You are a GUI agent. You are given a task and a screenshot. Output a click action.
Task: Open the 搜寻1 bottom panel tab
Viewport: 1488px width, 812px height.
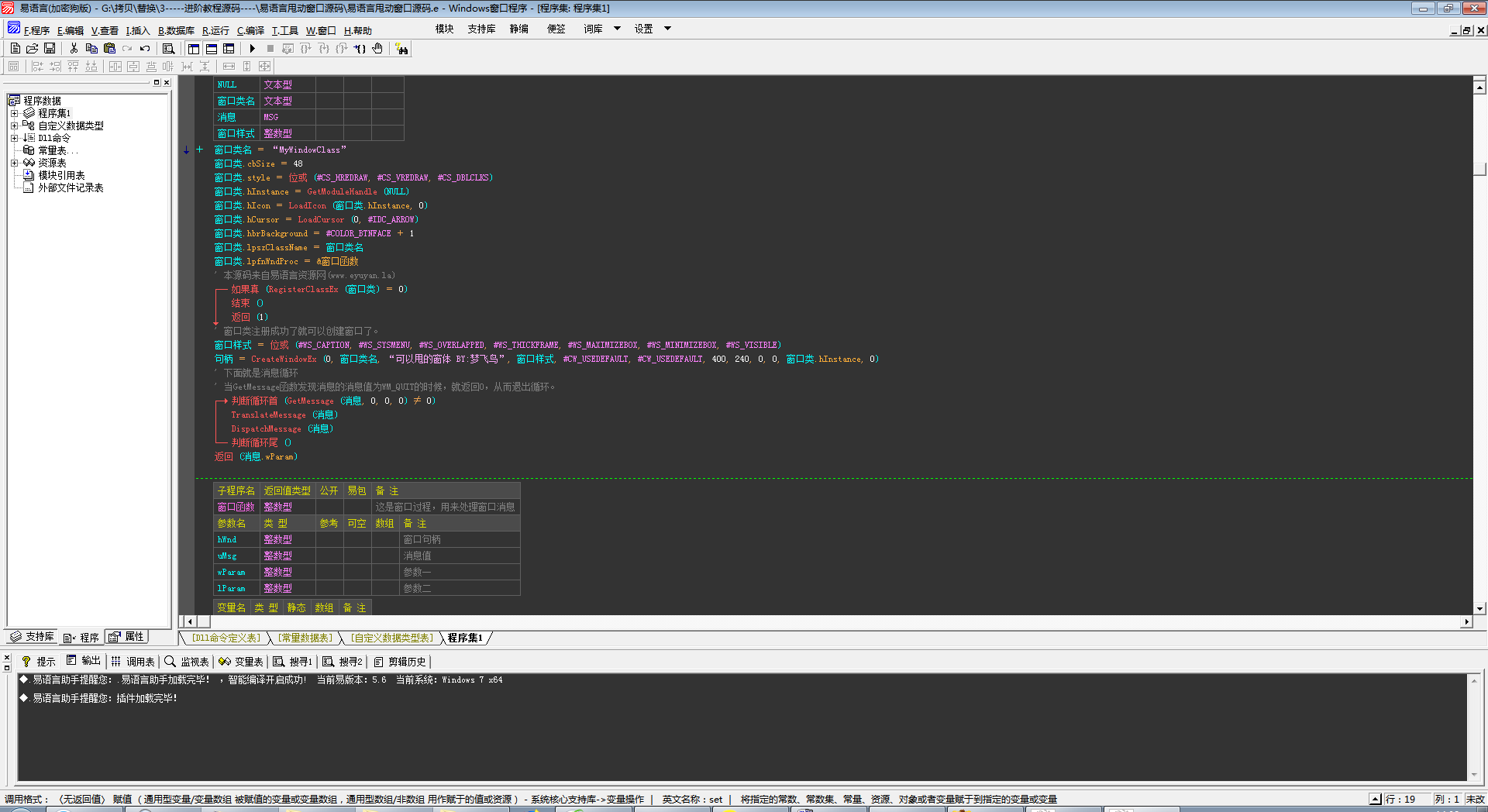coord(293,662)
